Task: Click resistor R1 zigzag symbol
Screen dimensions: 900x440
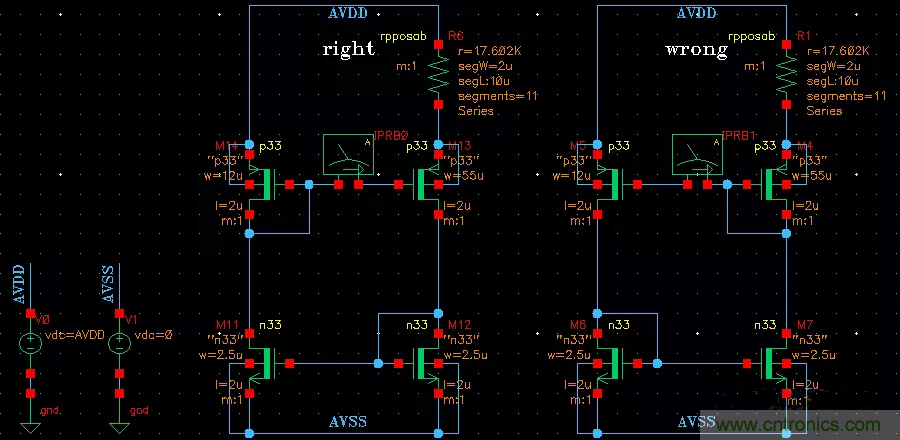Action: 785,77
